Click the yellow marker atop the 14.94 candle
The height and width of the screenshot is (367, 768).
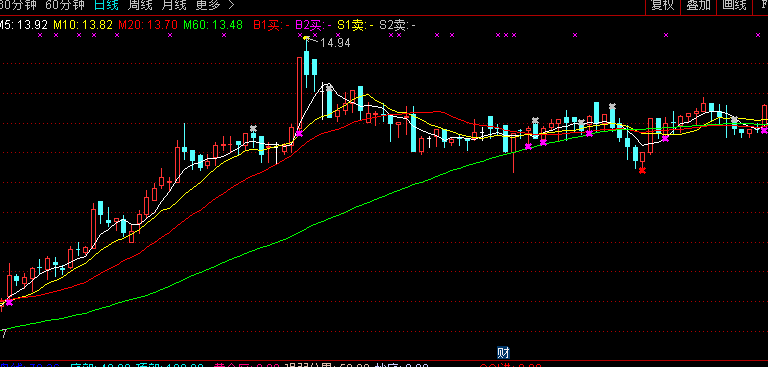(307, 37)
